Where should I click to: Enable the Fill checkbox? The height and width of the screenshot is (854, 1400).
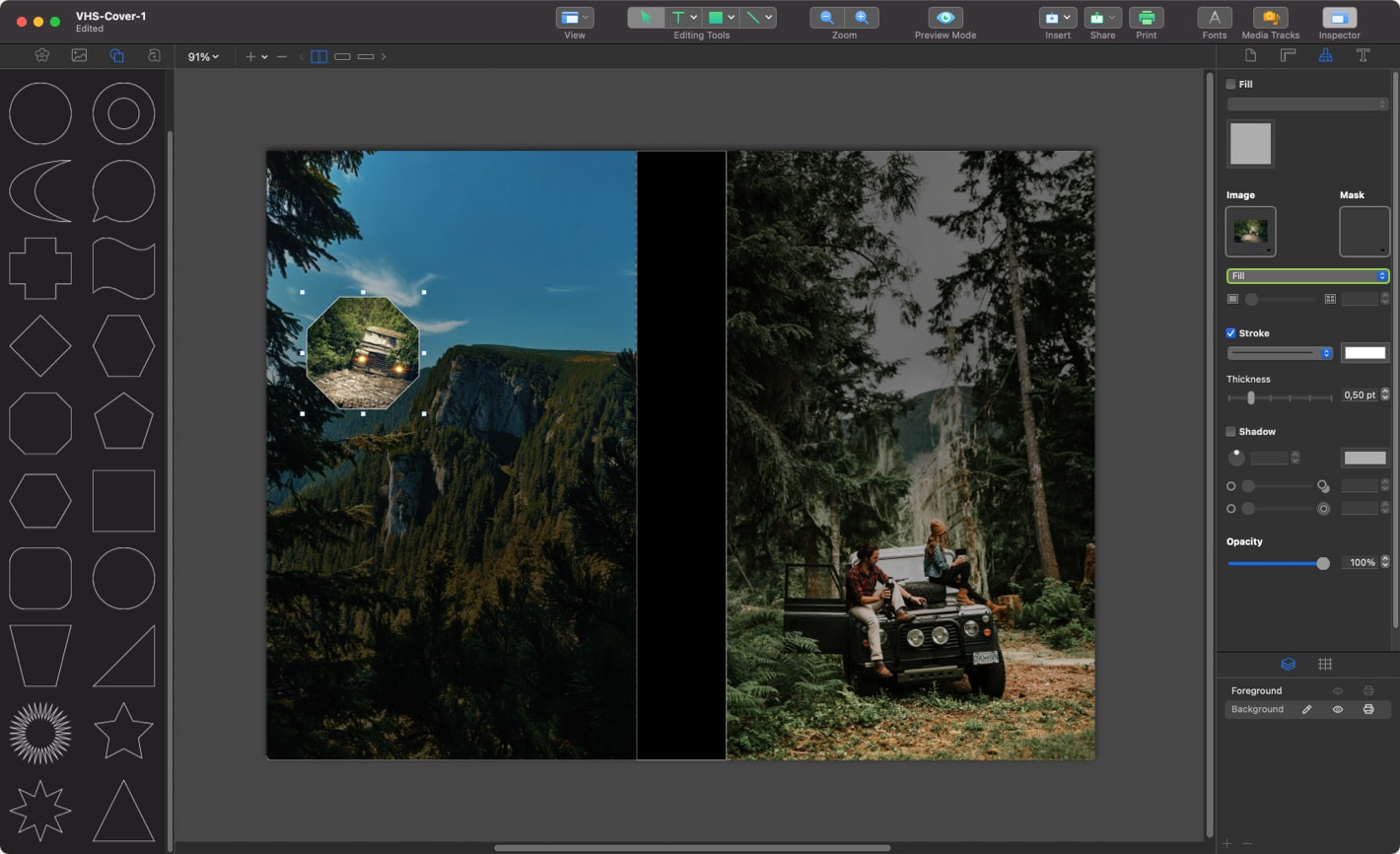click(x=1230, y=85)
